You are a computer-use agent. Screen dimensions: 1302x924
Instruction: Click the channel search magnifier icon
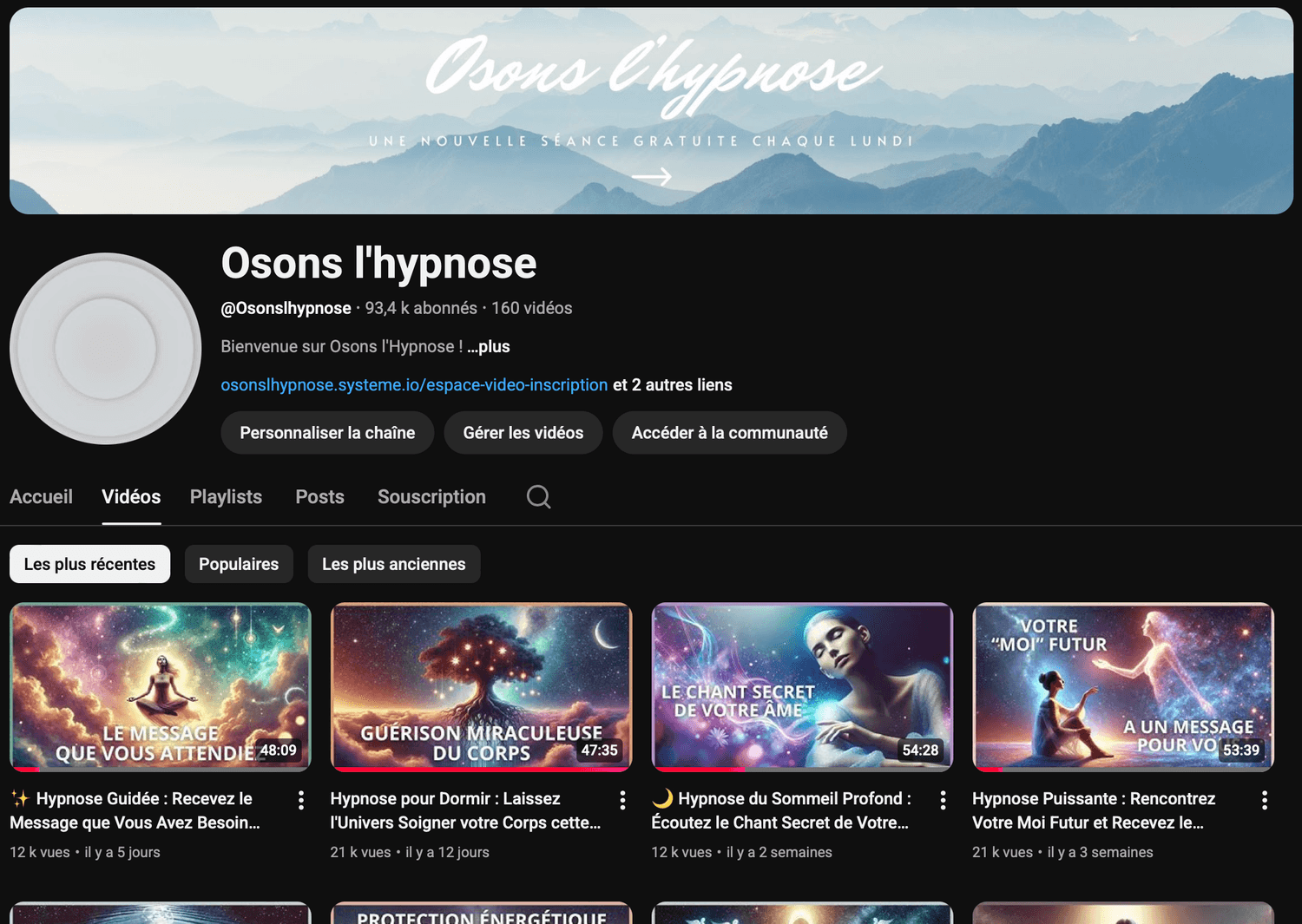pos(538,497)
